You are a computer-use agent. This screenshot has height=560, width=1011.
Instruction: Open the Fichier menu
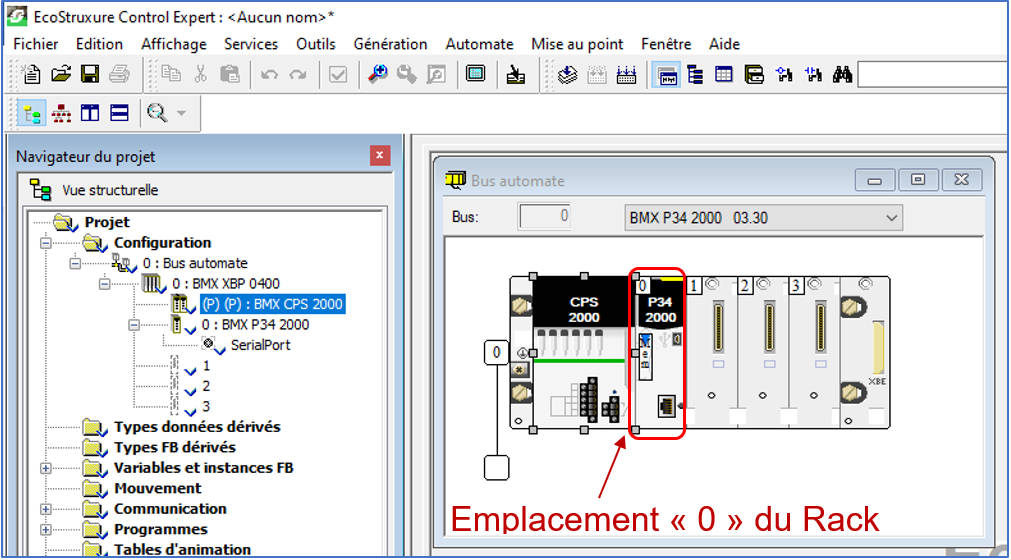click(x=35, y=44)
